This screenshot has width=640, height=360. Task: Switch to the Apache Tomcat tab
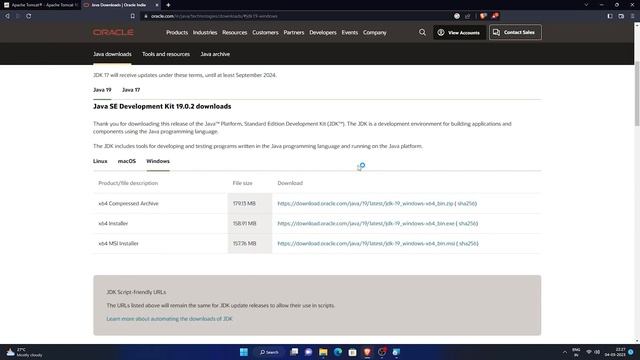[x=41, y=5]
